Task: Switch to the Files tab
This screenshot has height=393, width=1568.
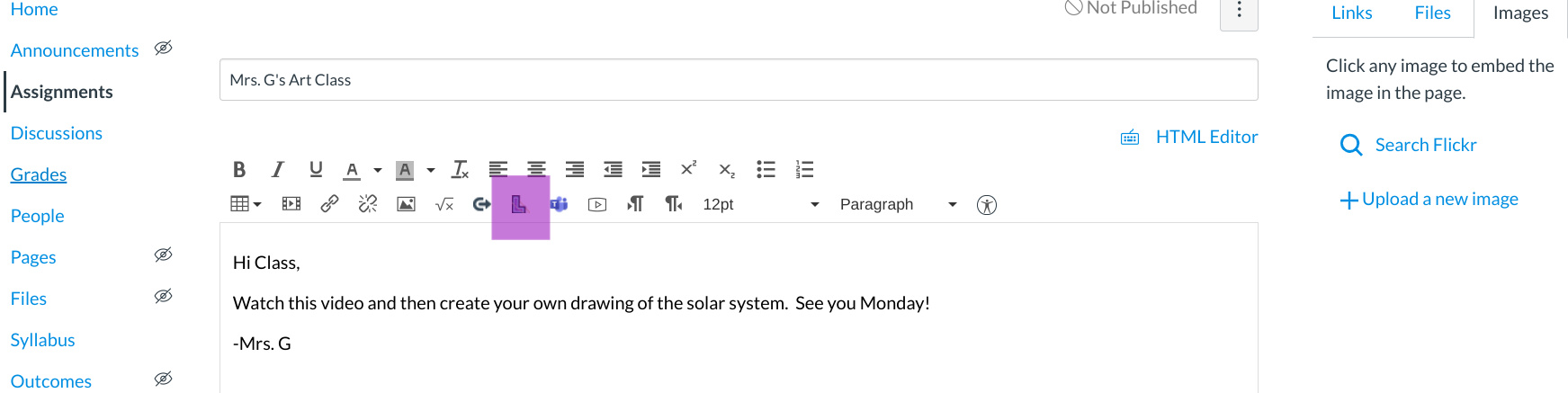Action: pyautogui.click(x=1432, y=13)
